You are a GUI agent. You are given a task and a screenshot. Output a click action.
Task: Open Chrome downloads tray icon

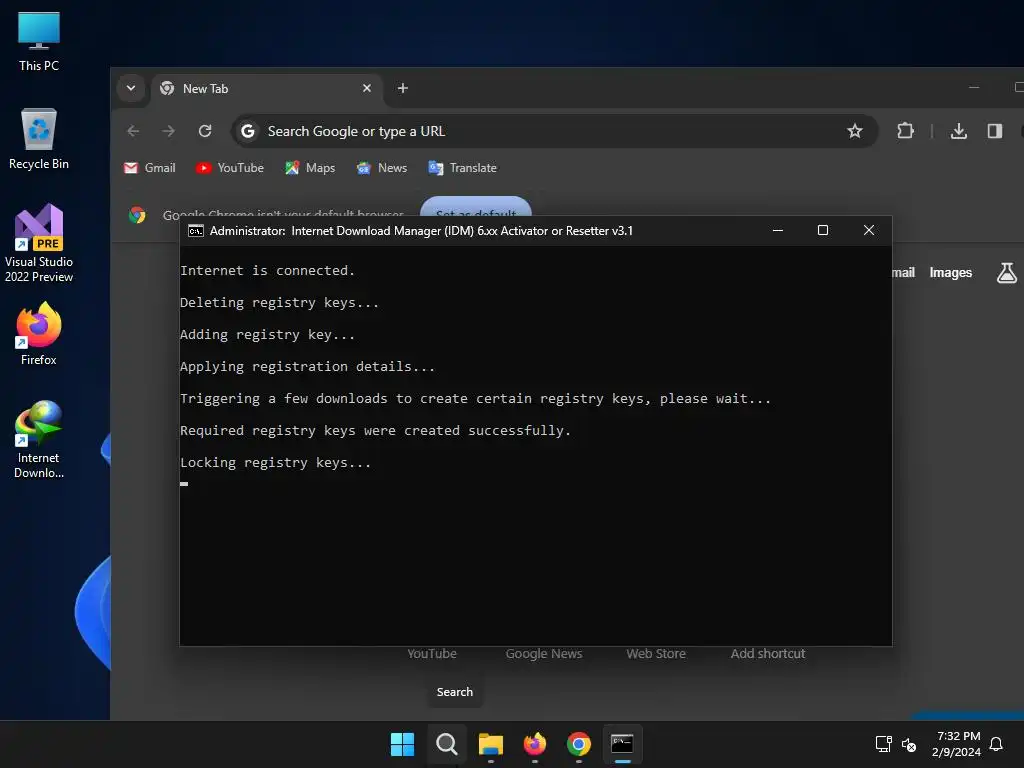[959, 131]
